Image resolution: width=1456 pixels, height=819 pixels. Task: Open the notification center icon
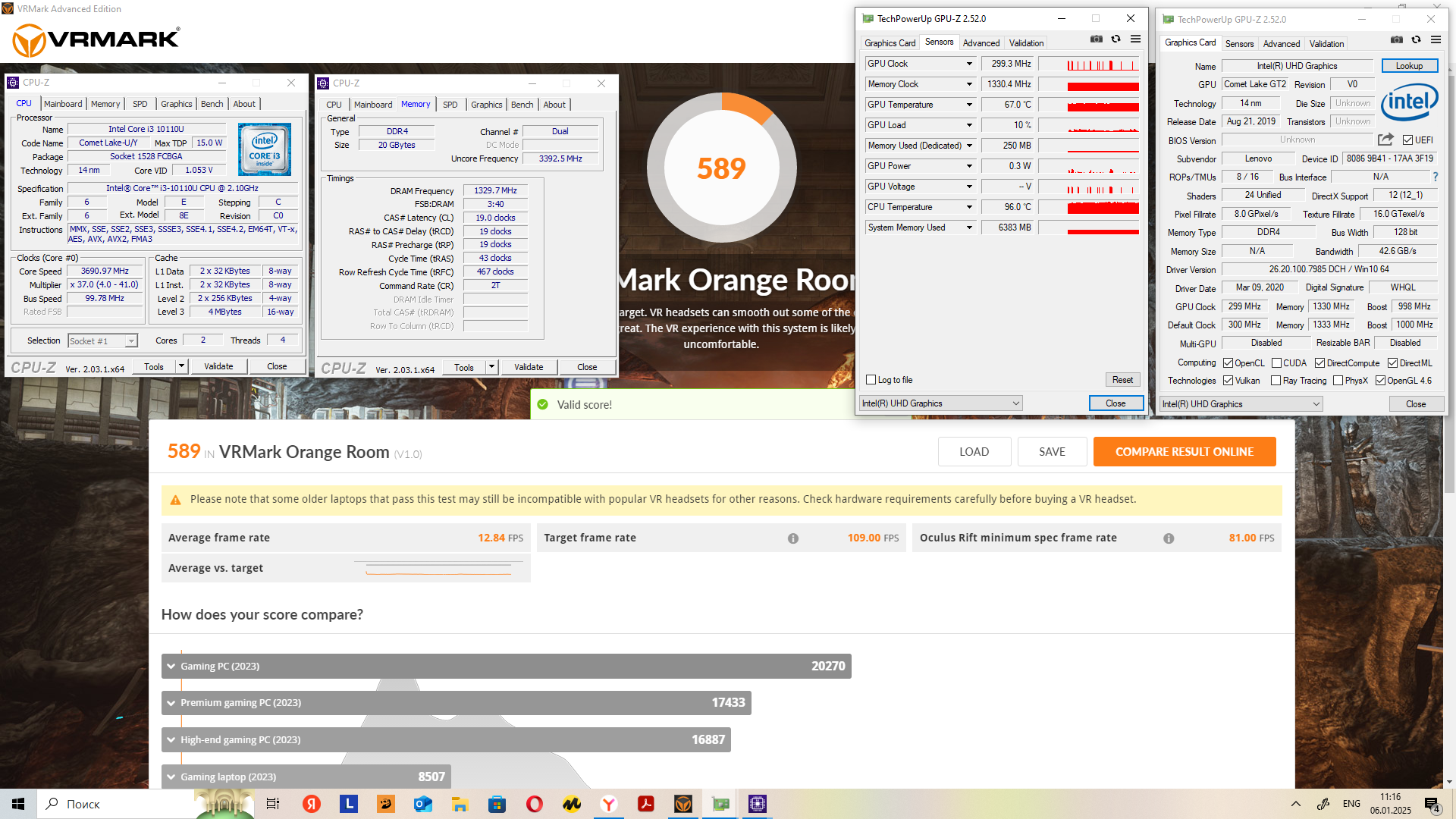1432,804
